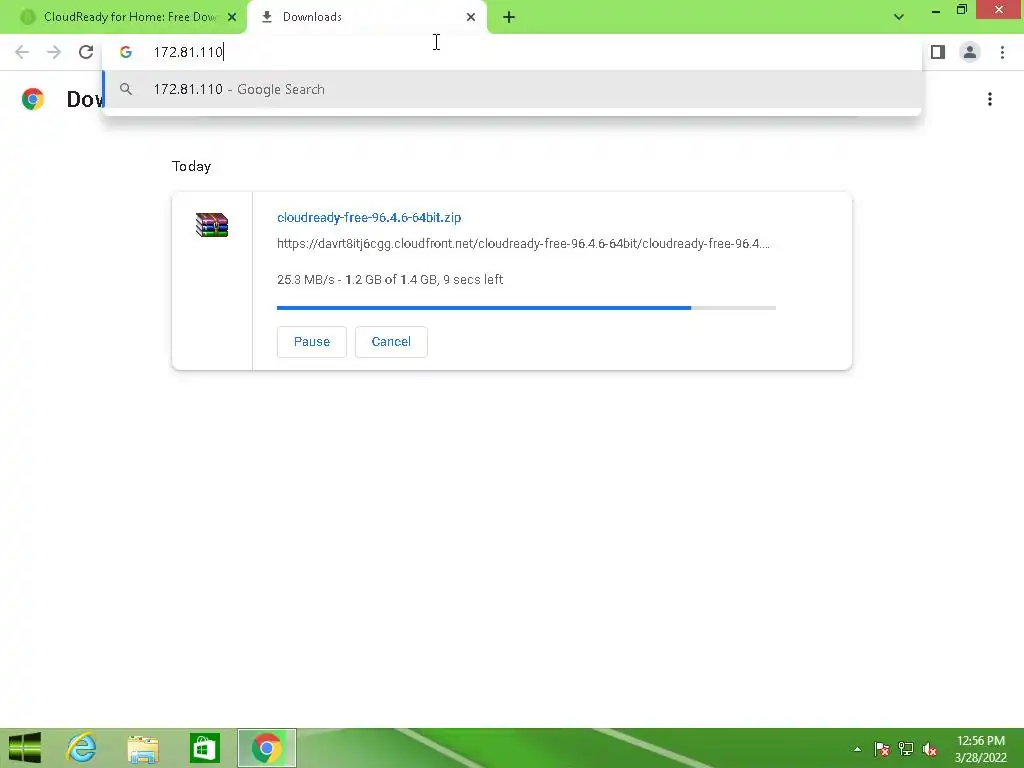Open the Windows Start button
This screenshot has height=768, width=1024.
pyautogui.click(x=25, y=748)
